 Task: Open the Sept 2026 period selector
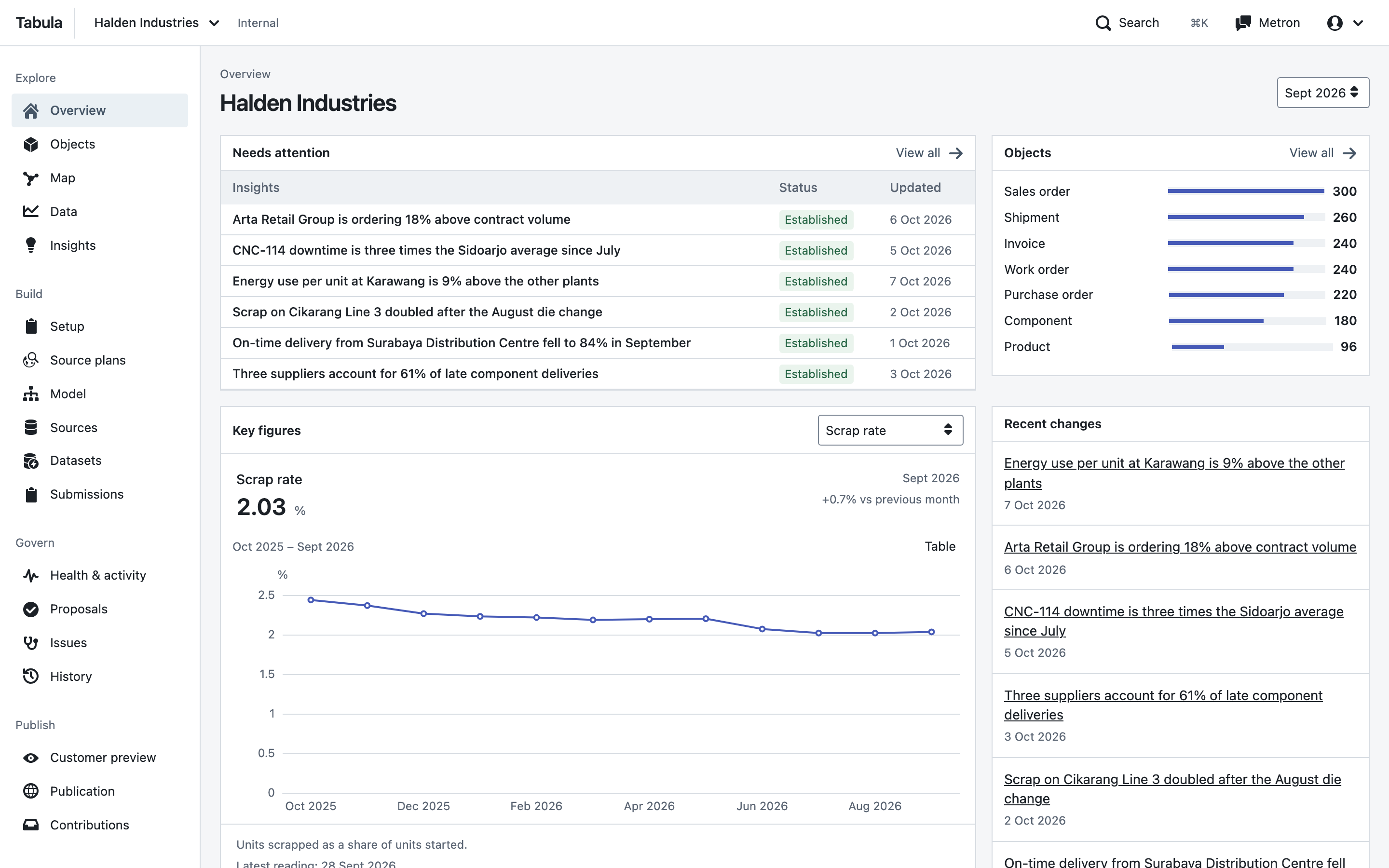tap(1322, 93)
